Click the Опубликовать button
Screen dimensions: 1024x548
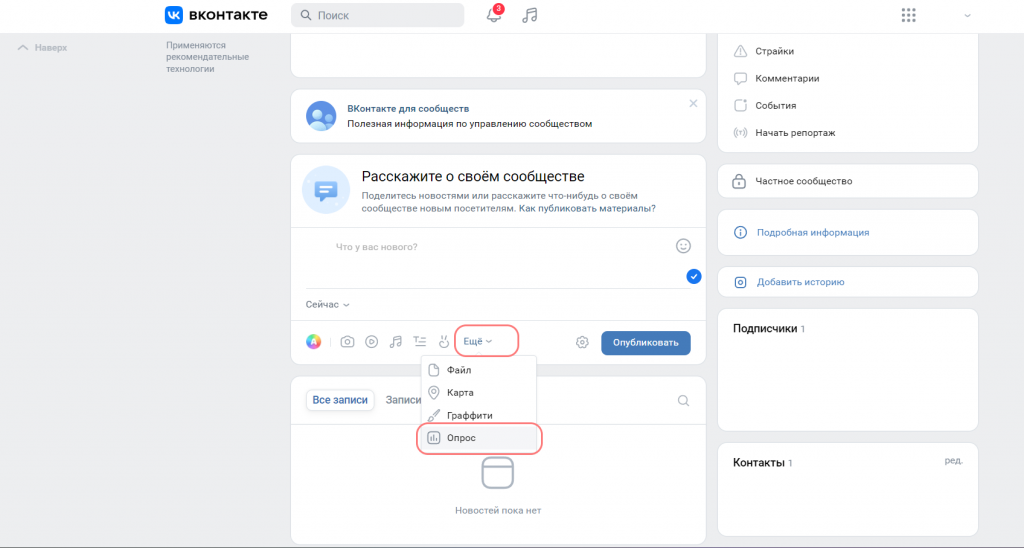646,343
